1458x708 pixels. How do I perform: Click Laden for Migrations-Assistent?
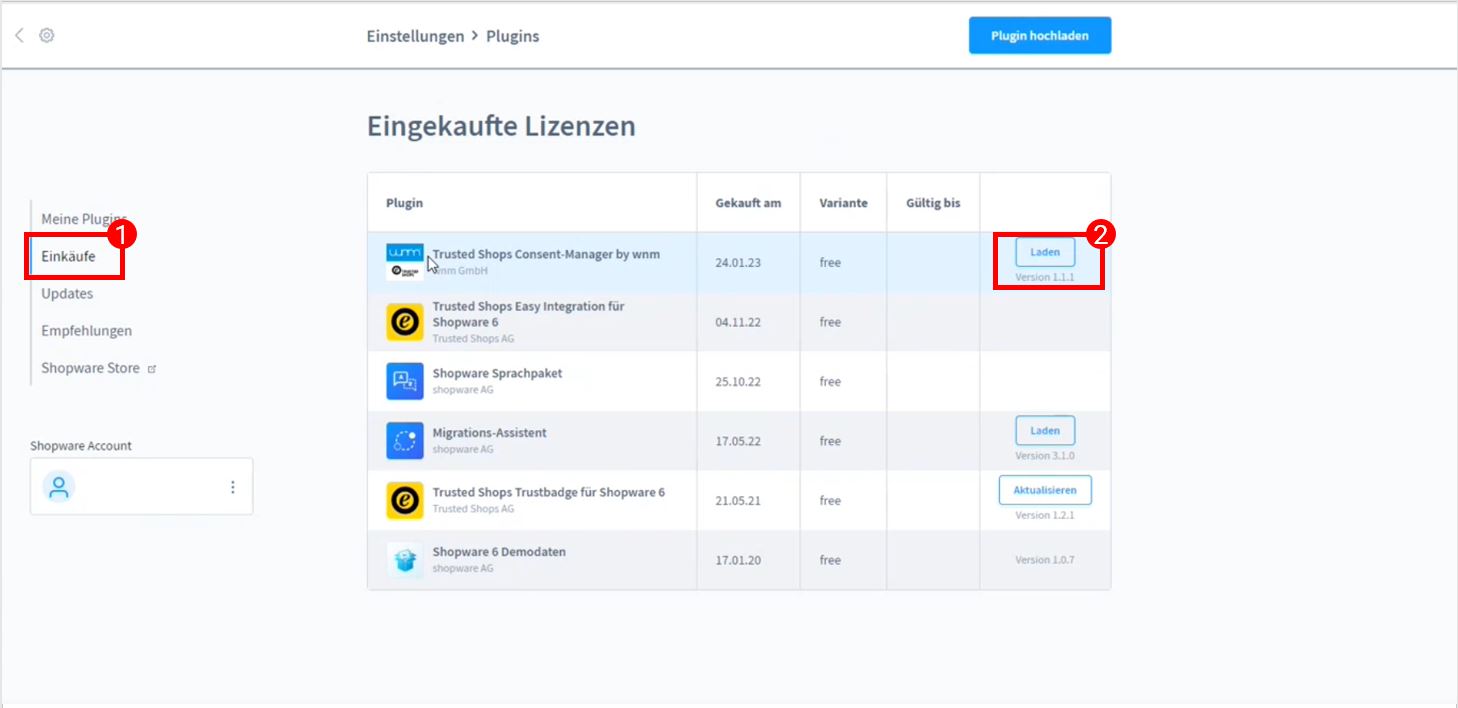tap(1045, 431)
